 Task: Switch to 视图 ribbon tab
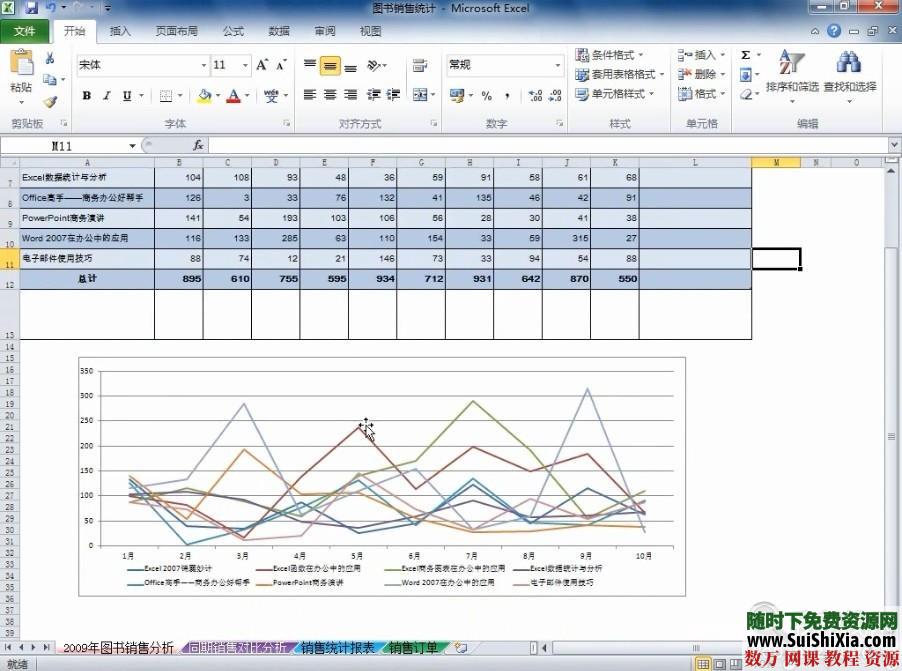(x=370, y=31)
